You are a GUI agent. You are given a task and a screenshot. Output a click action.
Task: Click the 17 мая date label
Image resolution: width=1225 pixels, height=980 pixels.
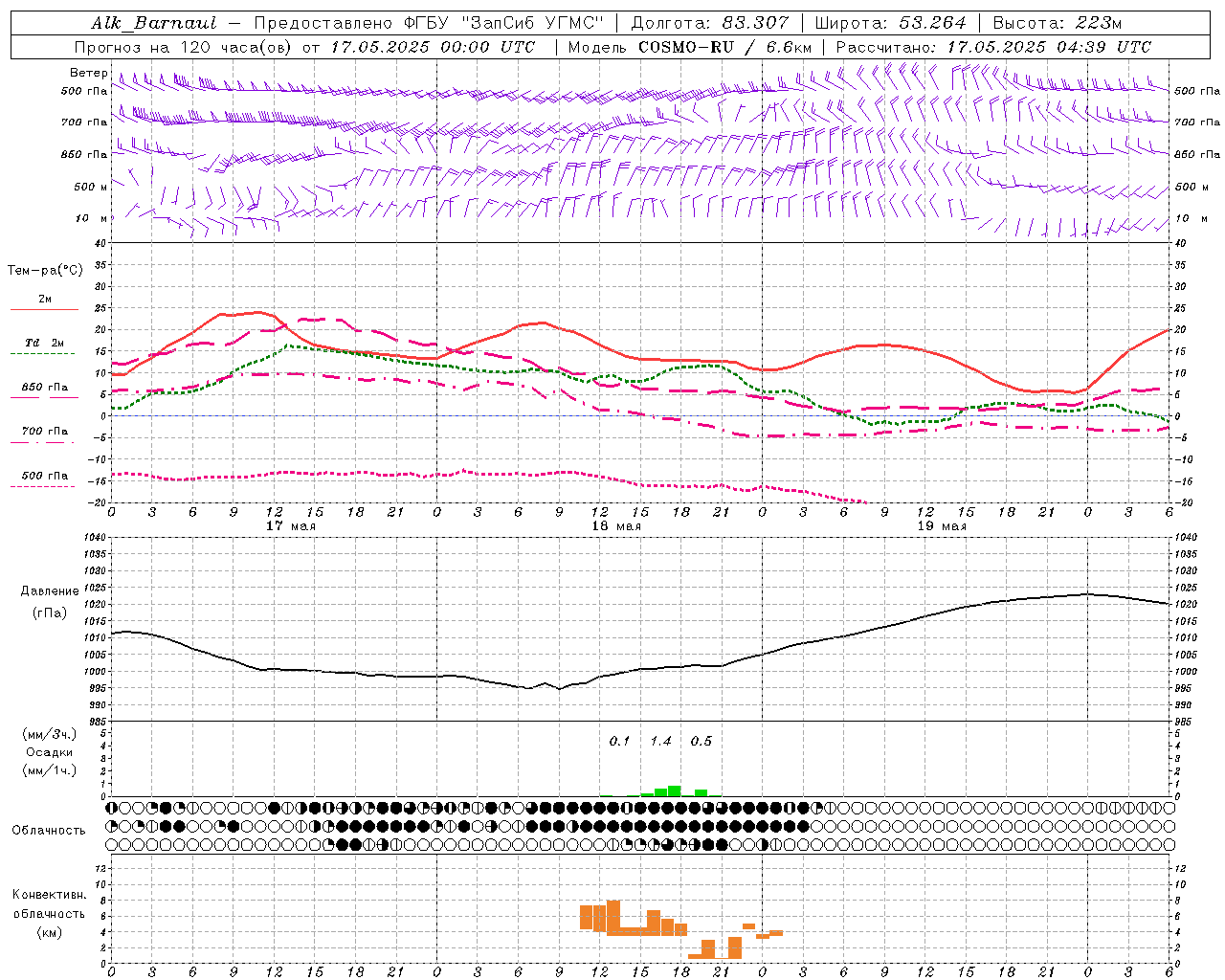tap(291, 526)
